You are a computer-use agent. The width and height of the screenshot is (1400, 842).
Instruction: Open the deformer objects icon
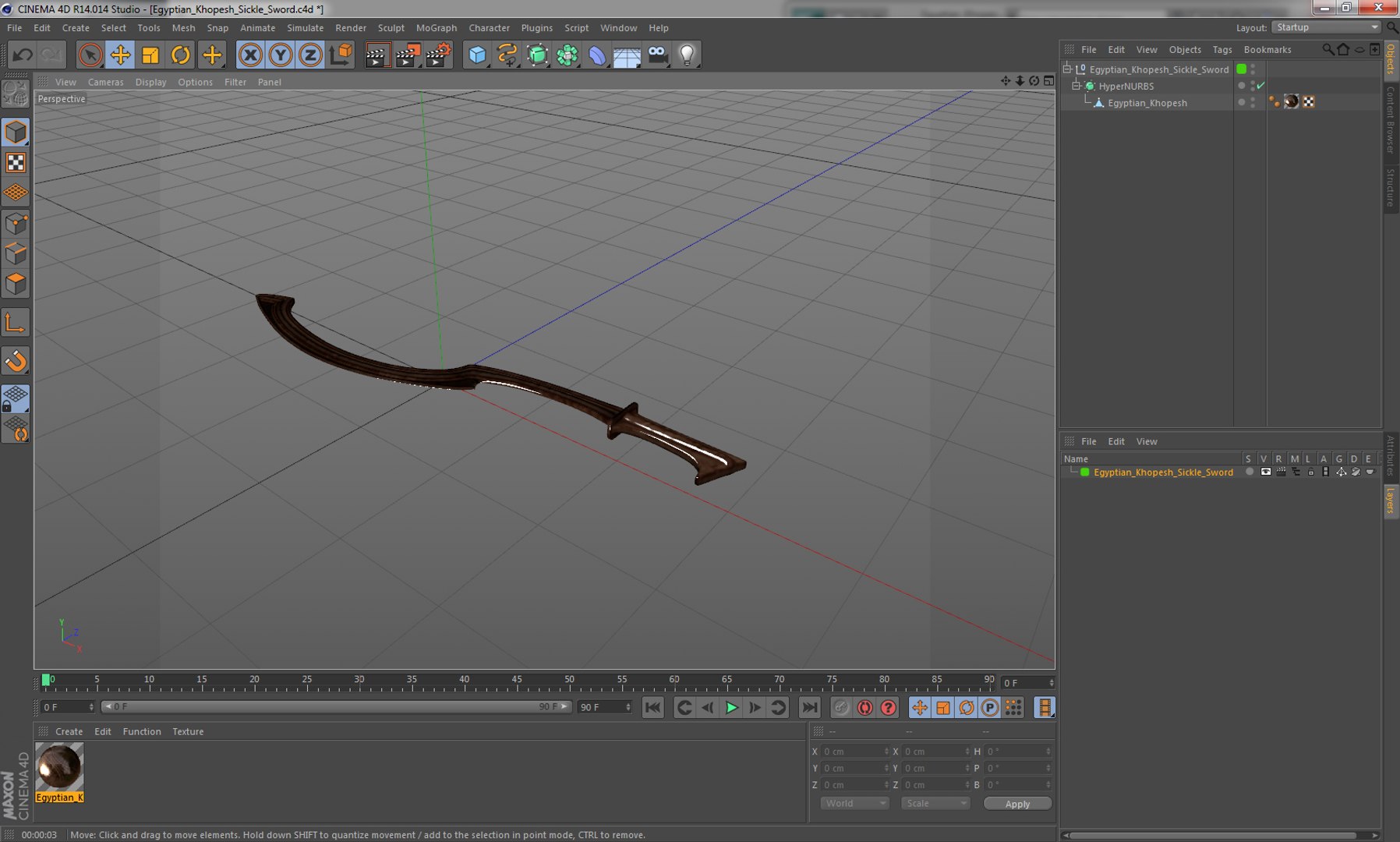[597, 55]
